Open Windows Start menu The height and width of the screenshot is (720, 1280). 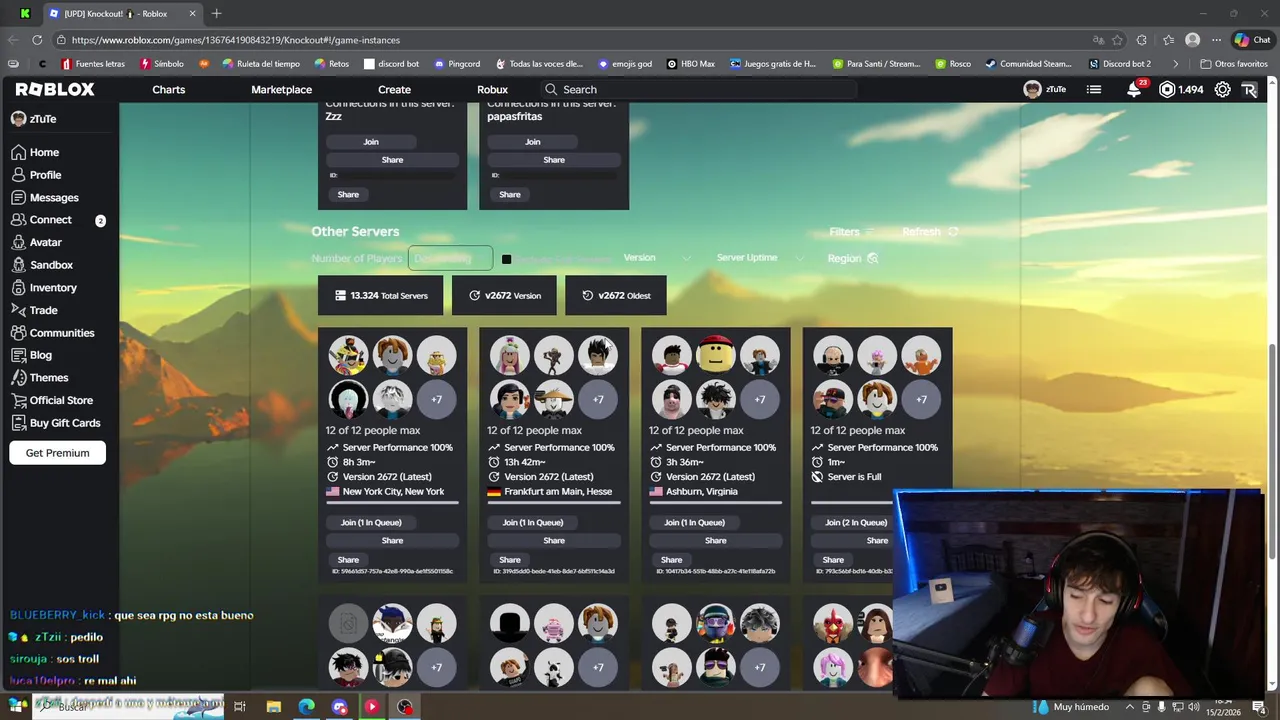(x=18, y=706)
